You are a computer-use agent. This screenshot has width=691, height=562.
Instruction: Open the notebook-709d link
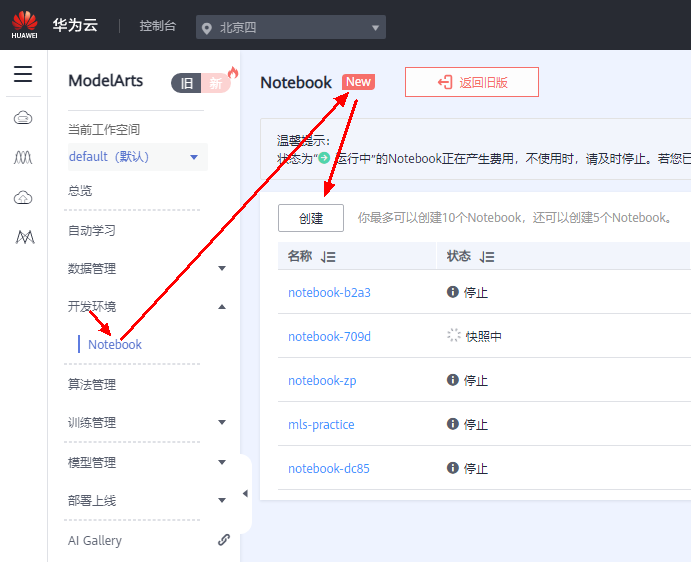[x=329, y=336]
